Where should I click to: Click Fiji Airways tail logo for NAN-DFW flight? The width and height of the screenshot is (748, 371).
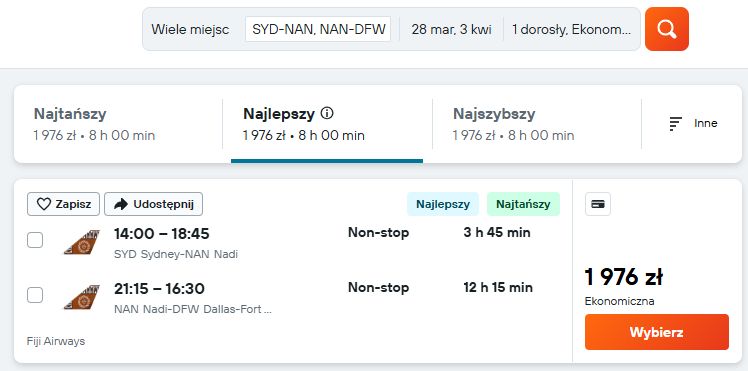(x=82, y=297)
